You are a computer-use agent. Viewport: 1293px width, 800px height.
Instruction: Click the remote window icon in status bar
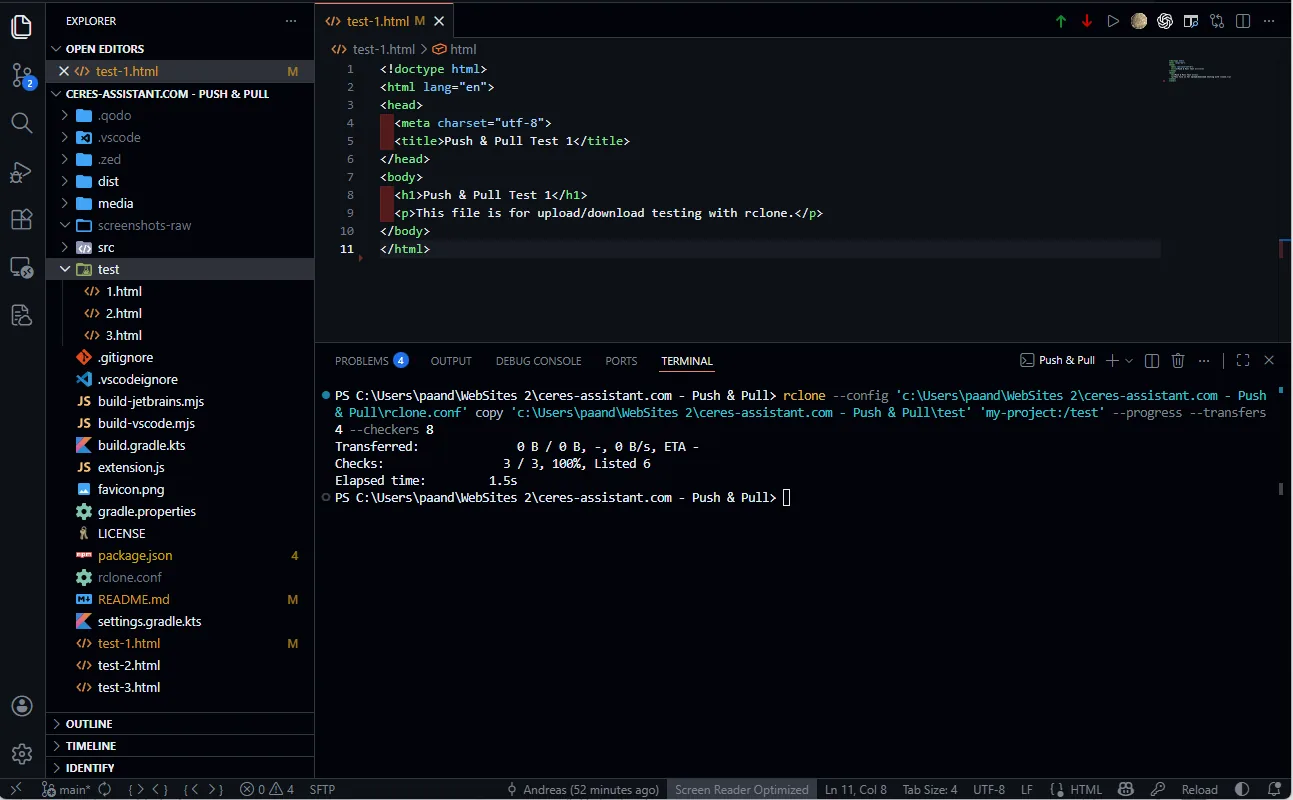coord(16,789)
